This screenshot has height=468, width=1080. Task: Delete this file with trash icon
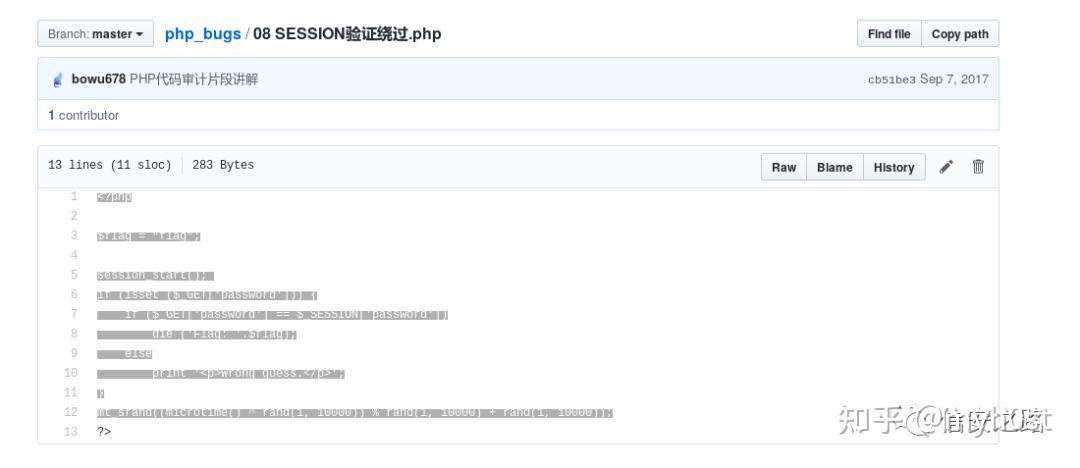978,166
